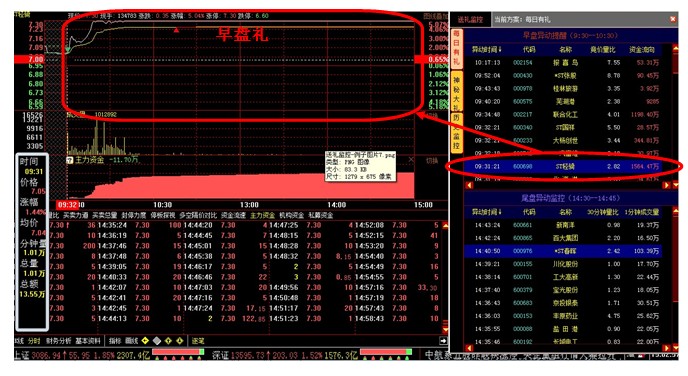The height and width of the screenshot is (376, 688).
Task: Click the down arrow of the trade list scrollbar
Action: pos(445,328)
